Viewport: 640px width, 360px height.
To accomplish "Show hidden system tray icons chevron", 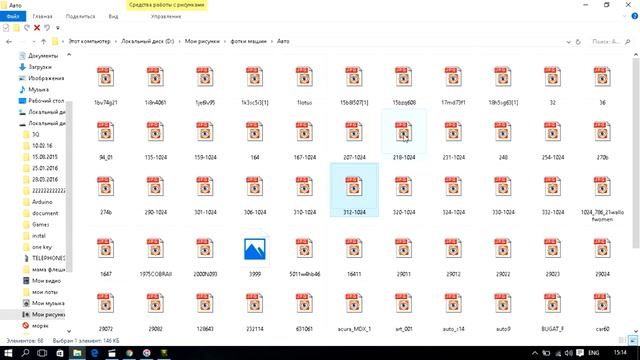I will click(x=535, y=353).
